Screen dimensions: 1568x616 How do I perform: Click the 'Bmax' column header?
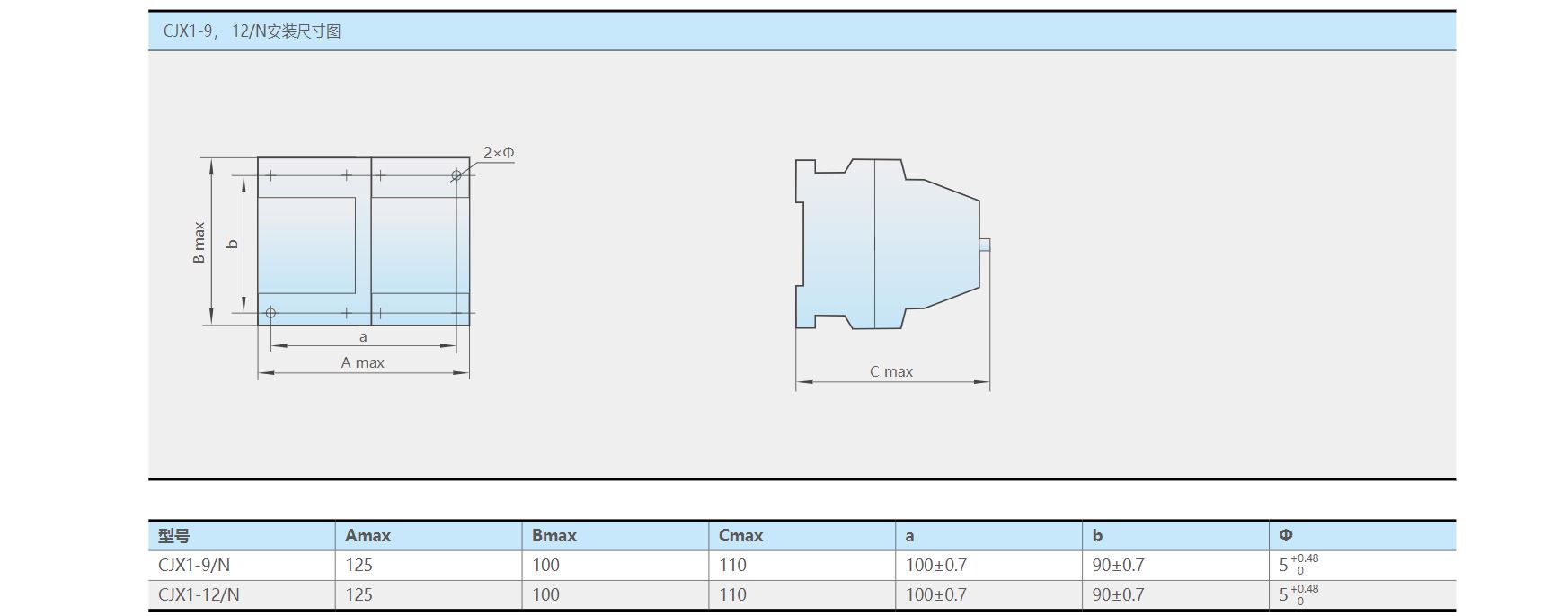click(554, 536)
